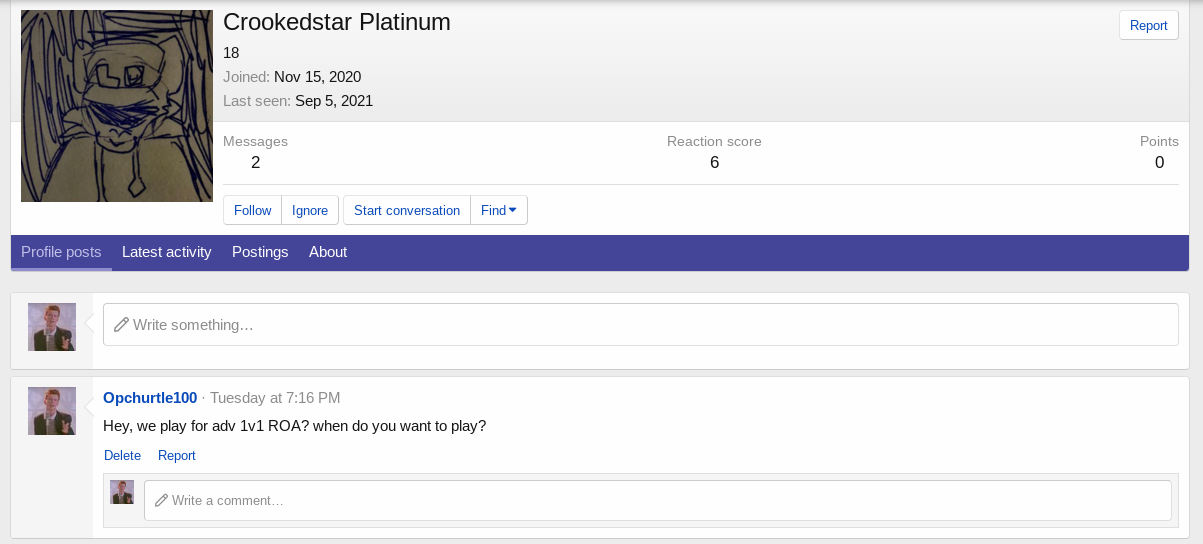Open the Postings tab
Viewport: 1203px width, 544px height.
(x=260, y=252)
